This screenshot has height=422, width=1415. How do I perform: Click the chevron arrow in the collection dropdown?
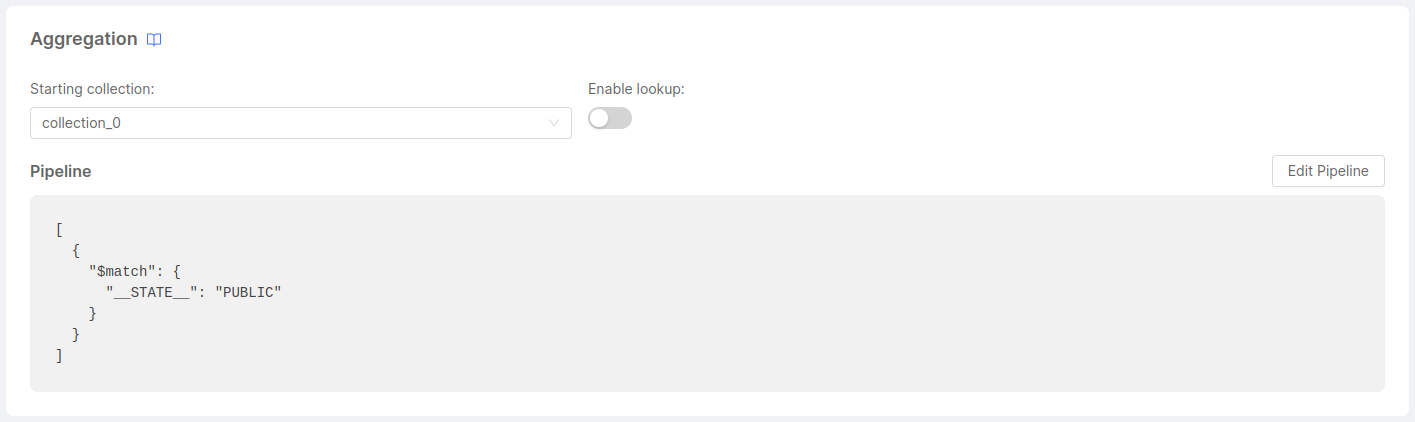click(554, 123)
